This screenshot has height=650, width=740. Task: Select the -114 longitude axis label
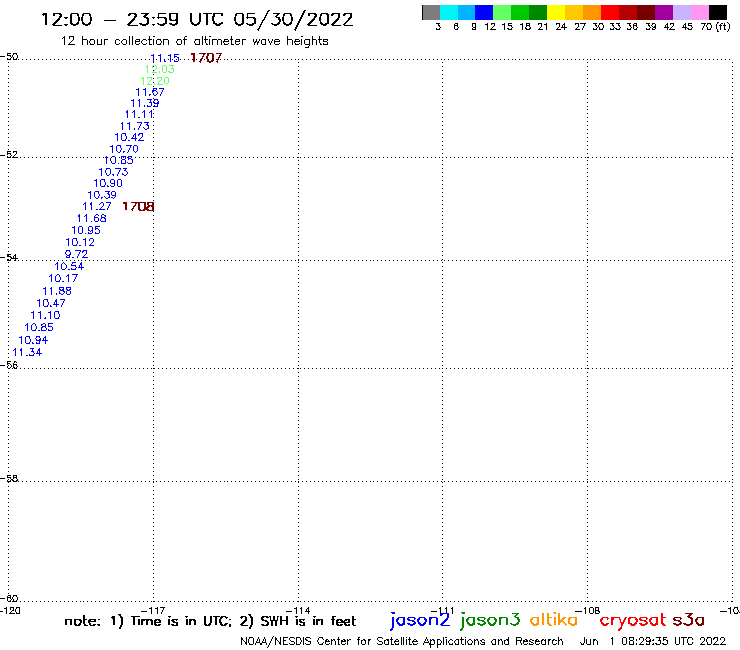[298, 610]
